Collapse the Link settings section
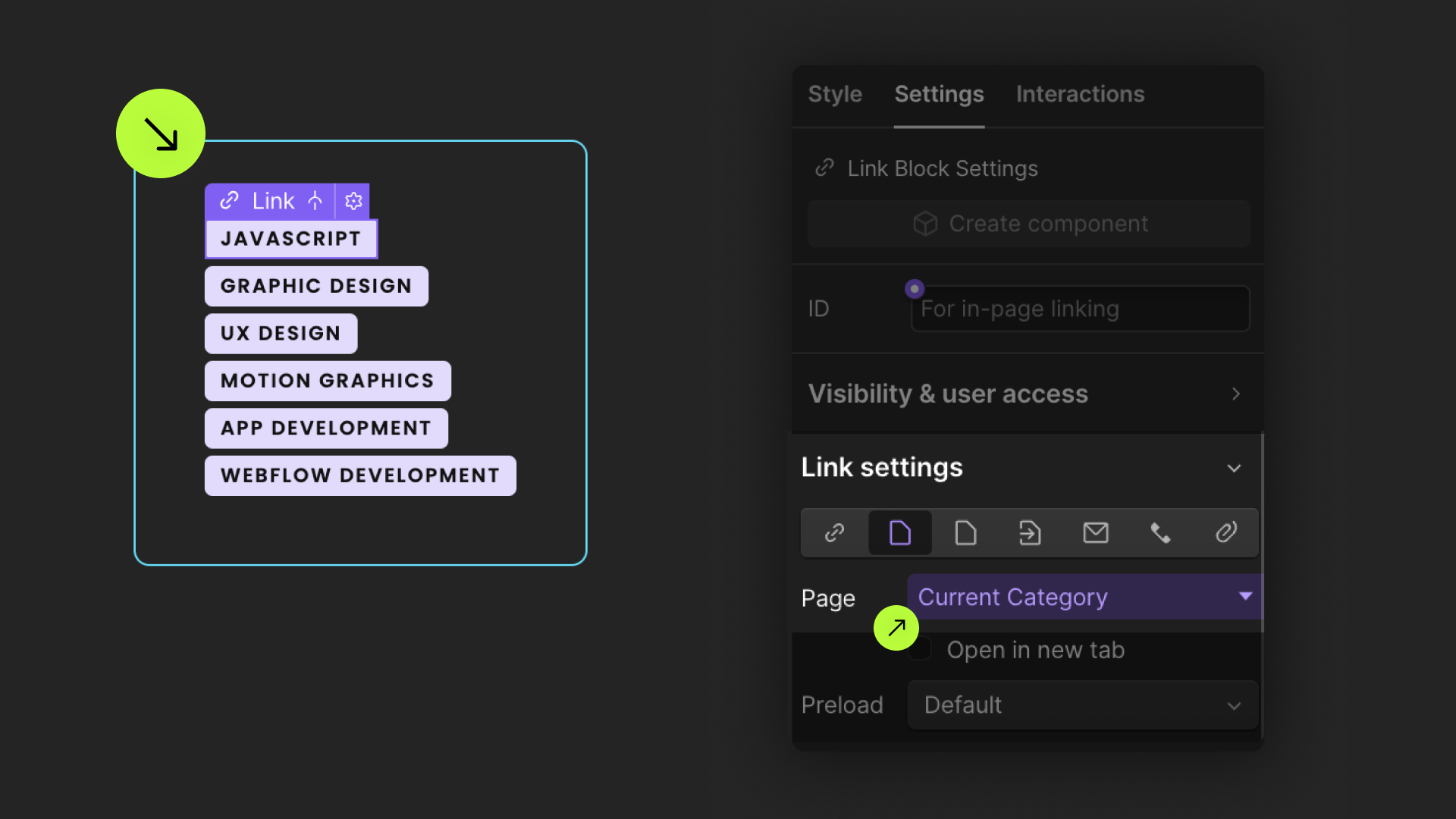 1234,468
